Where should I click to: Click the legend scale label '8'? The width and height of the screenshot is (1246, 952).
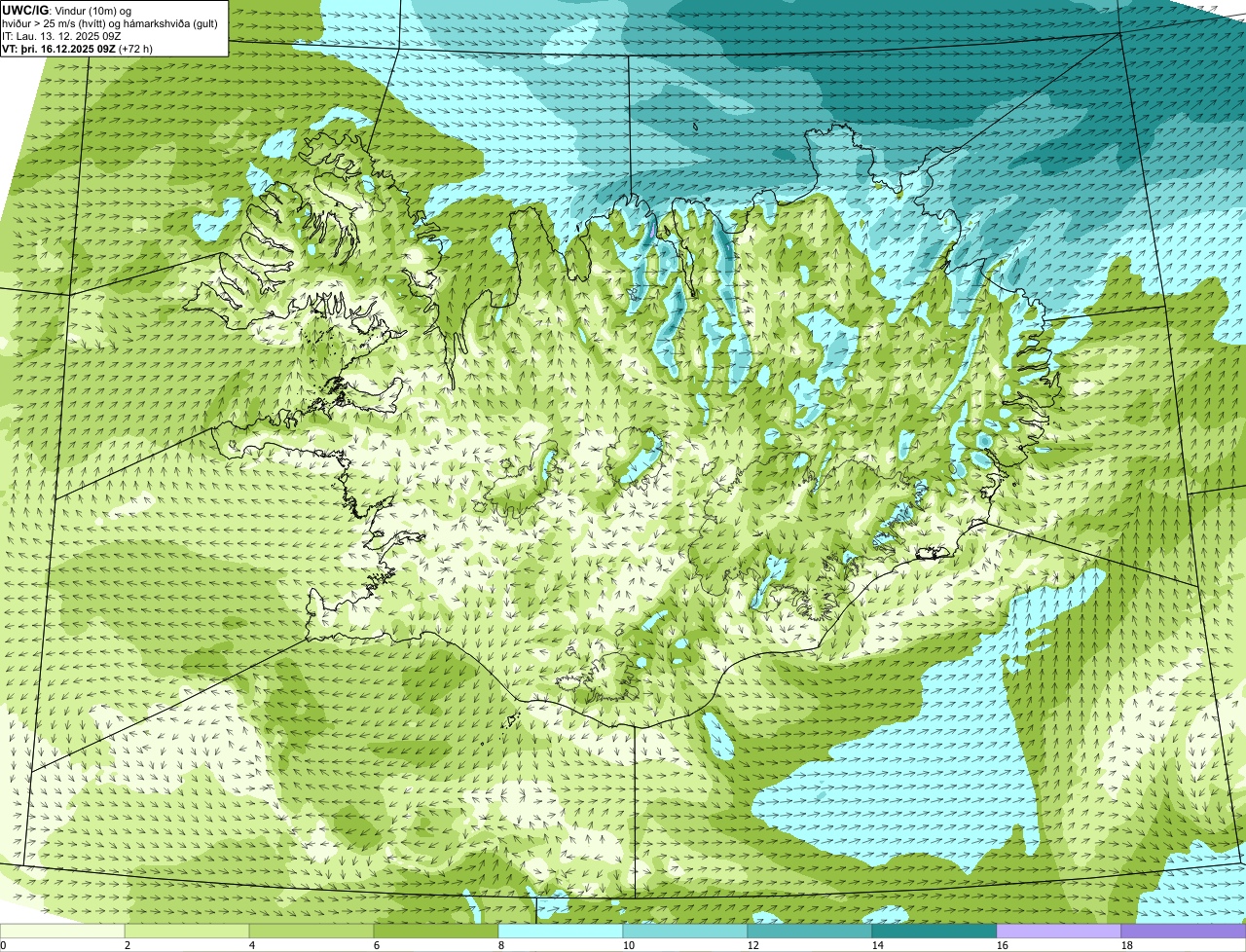tap(501, 945)
